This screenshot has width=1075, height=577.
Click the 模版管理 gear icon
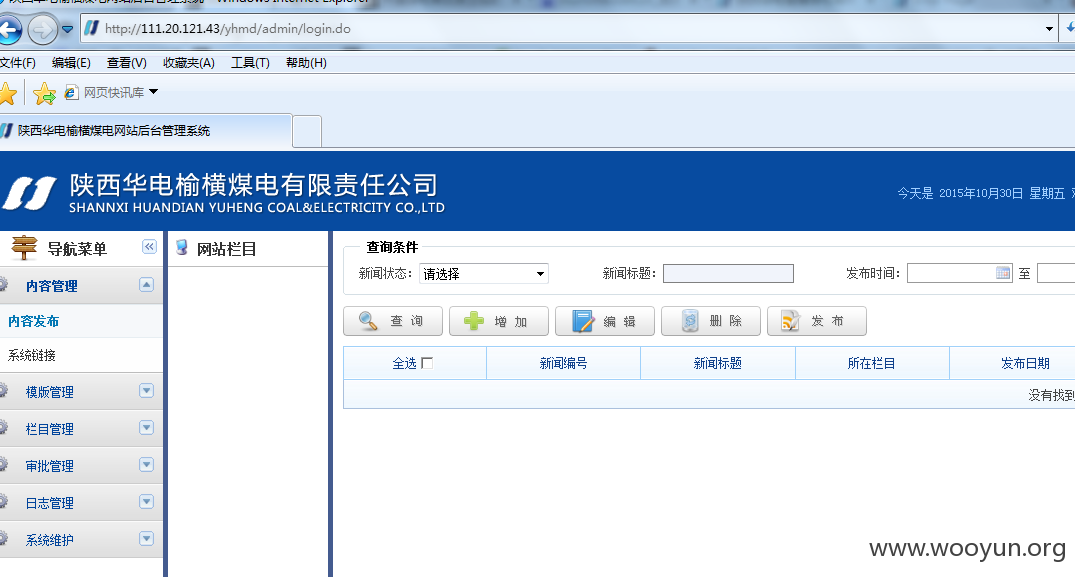point(3,391)
